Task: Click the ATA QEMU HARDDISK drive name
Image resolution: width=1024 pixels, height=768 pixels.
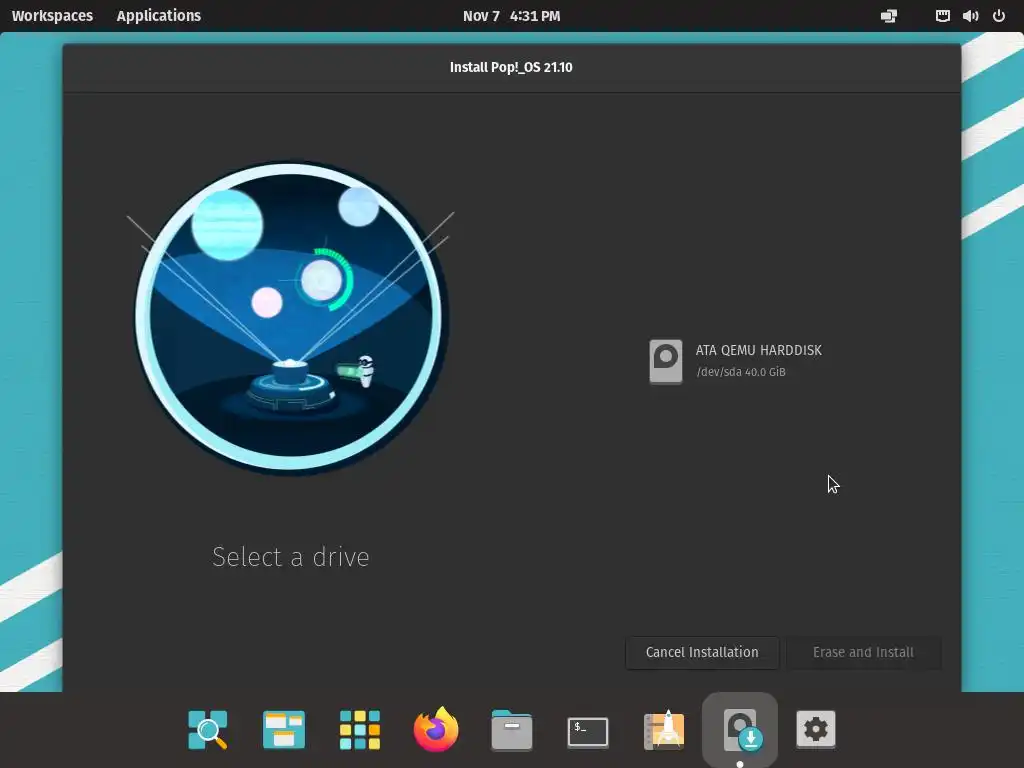Action: pos(758,350)
